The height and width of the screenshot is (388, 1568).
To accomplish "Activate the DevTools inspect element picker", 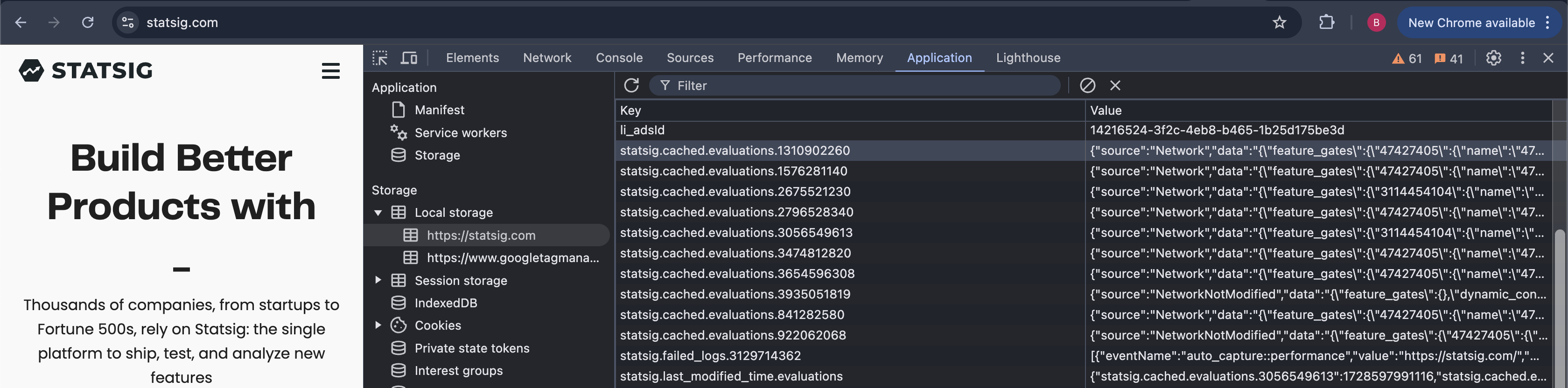I will [380, 58].
